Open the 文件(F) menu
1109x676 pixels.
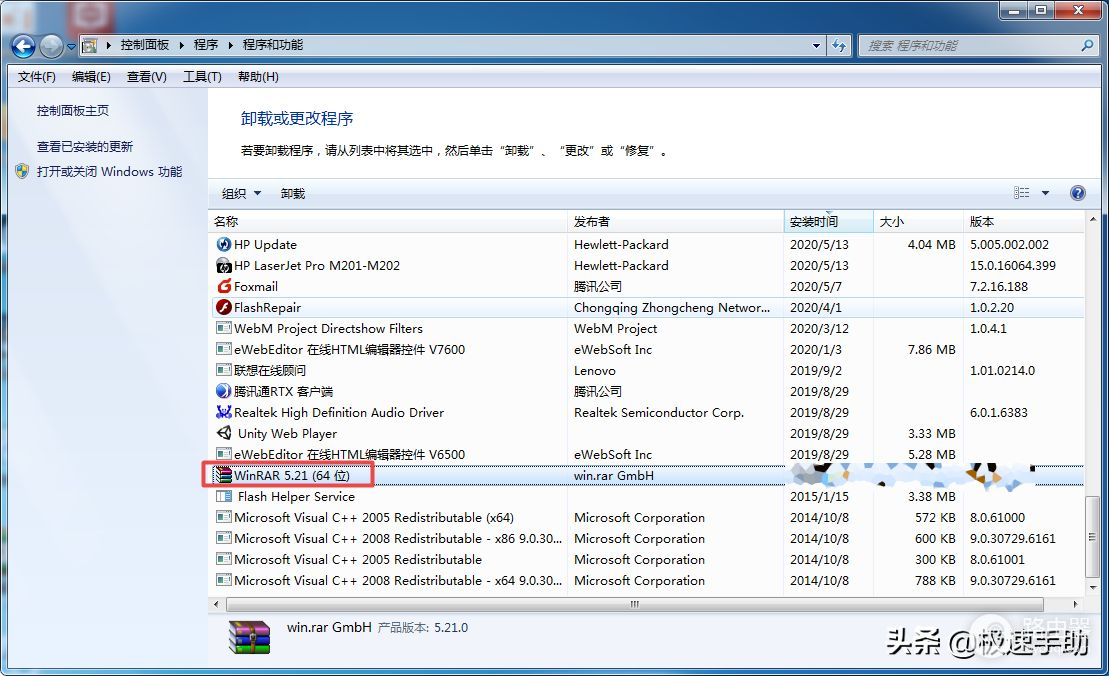[37, 77]
